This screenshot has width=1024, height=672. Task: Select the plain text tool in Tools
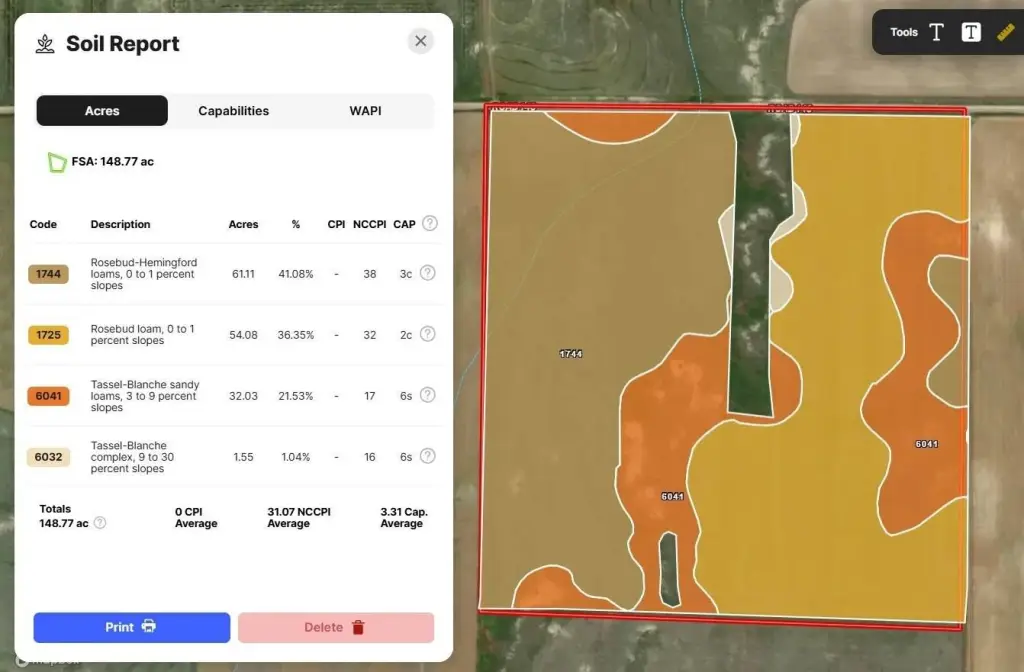pyautogui.click(x=936, y=32)
